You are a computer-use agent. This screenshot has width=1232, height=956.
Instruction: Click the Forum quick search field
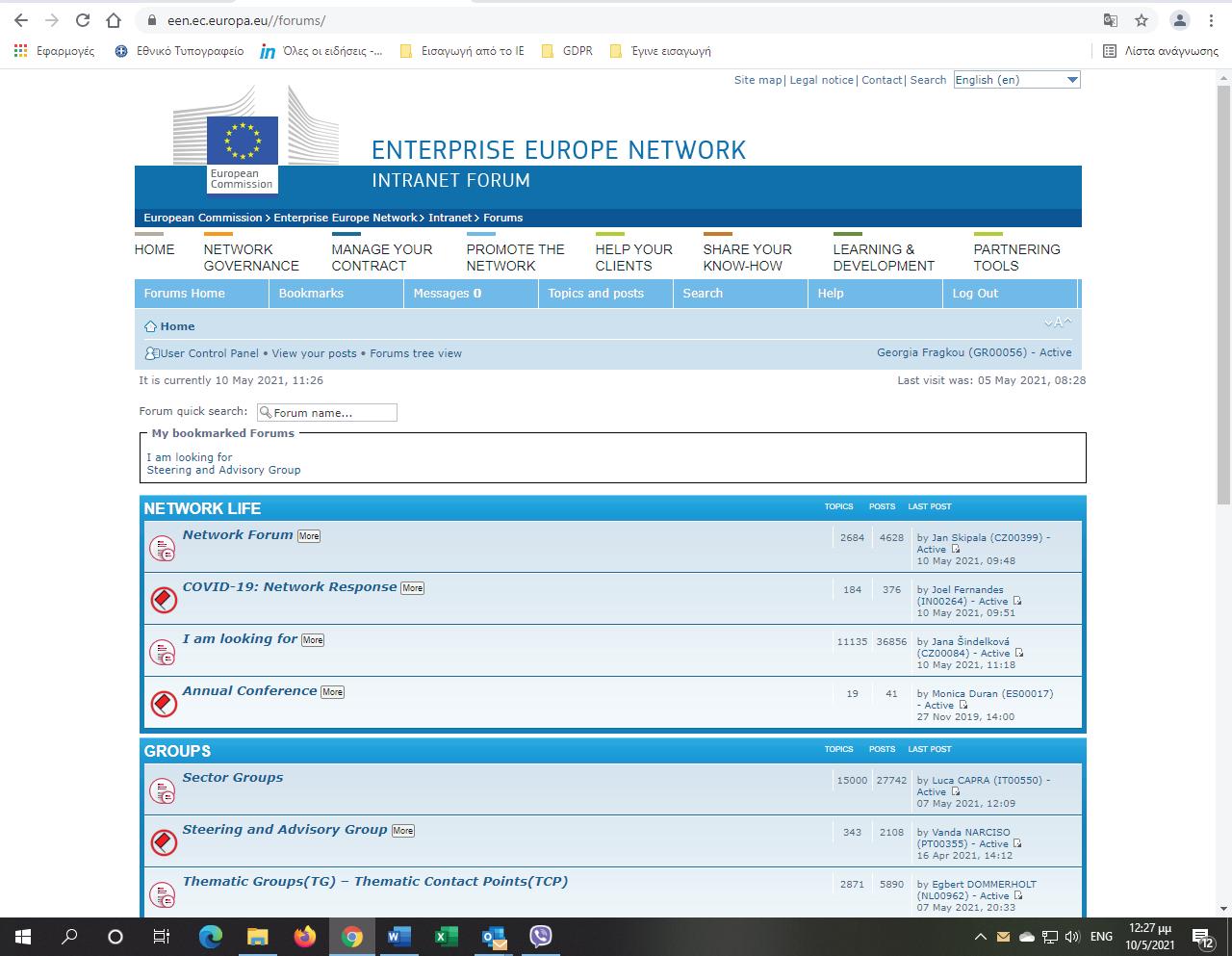tap(327, 413)
